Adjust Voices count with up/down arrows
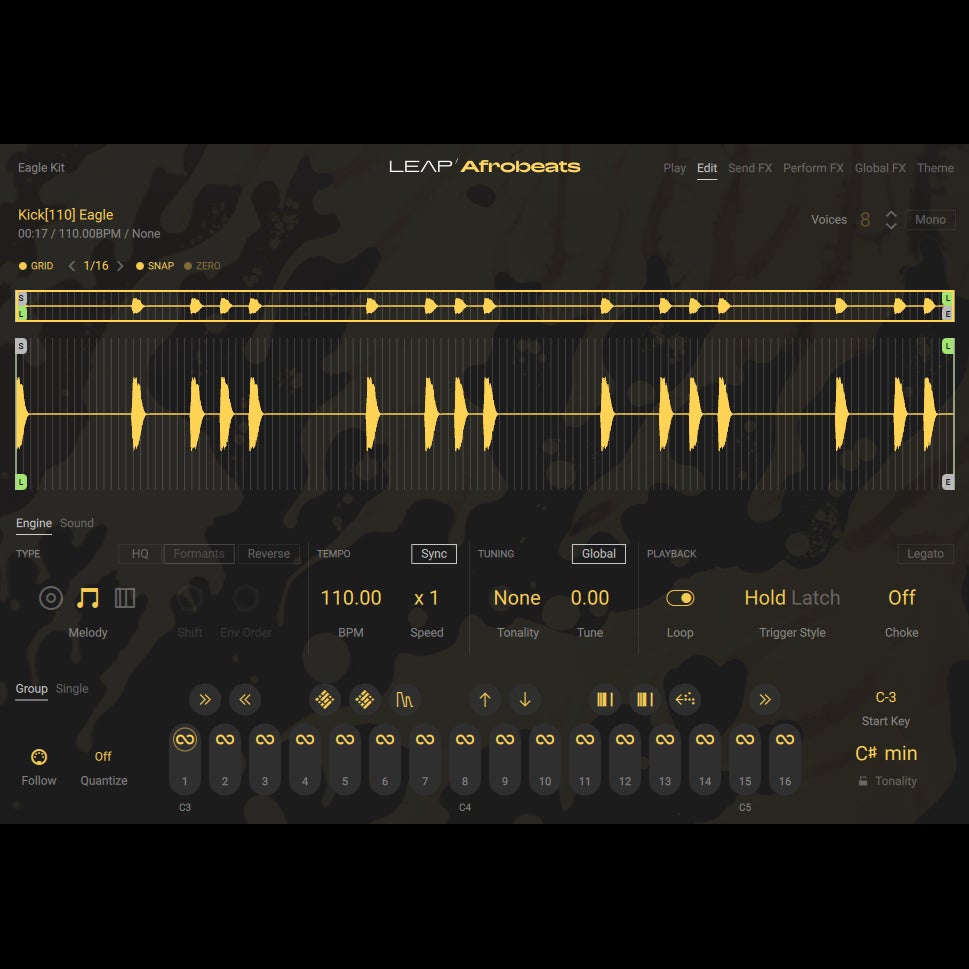 891,220
